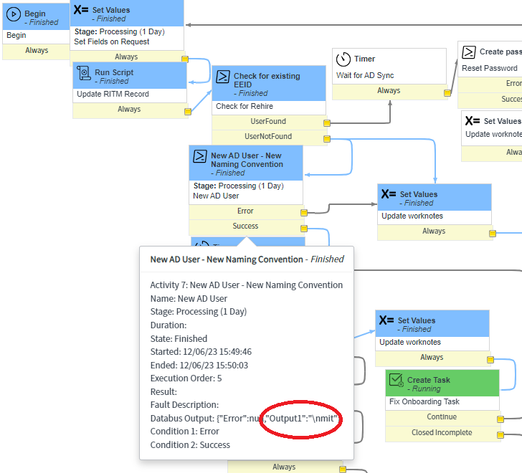The height and width of the screenshot is (473, 522).
Task: Click the Create password PowerShell icon
Action: click(469, 52)
